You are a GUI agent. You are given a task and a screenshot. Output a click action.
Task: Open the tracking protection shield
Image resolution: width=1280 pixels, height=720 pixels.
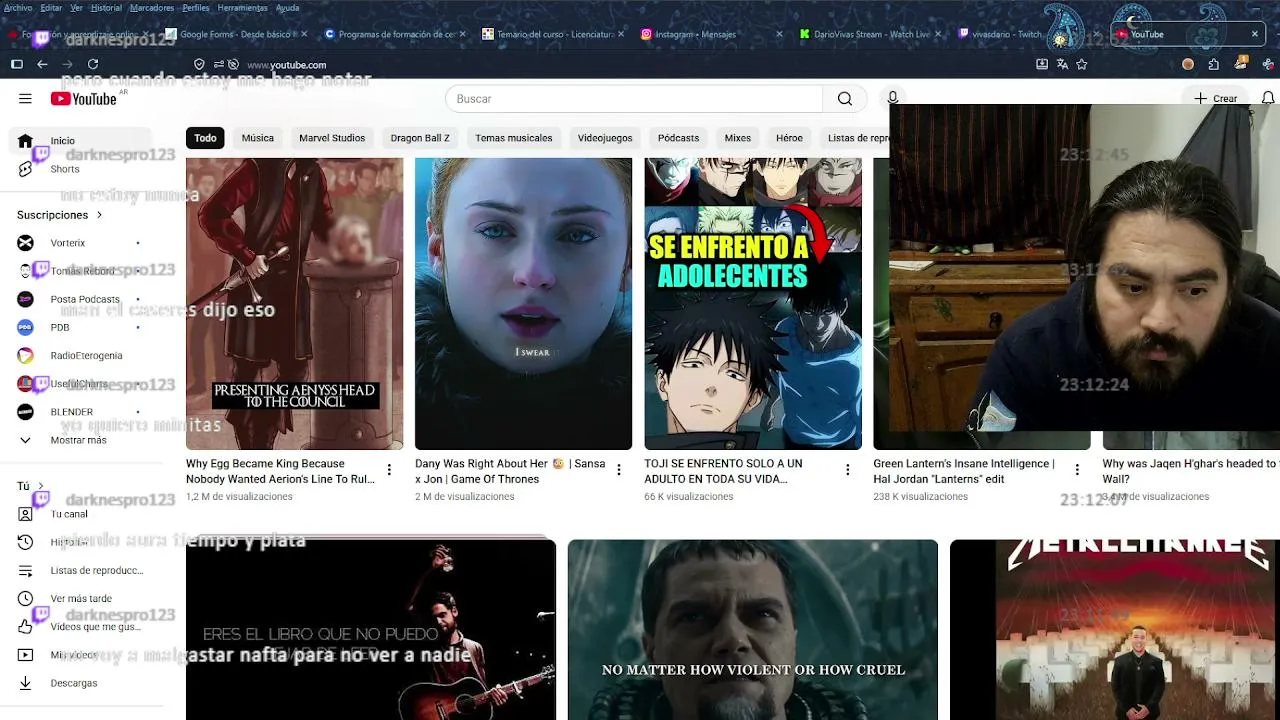(200, 64)
